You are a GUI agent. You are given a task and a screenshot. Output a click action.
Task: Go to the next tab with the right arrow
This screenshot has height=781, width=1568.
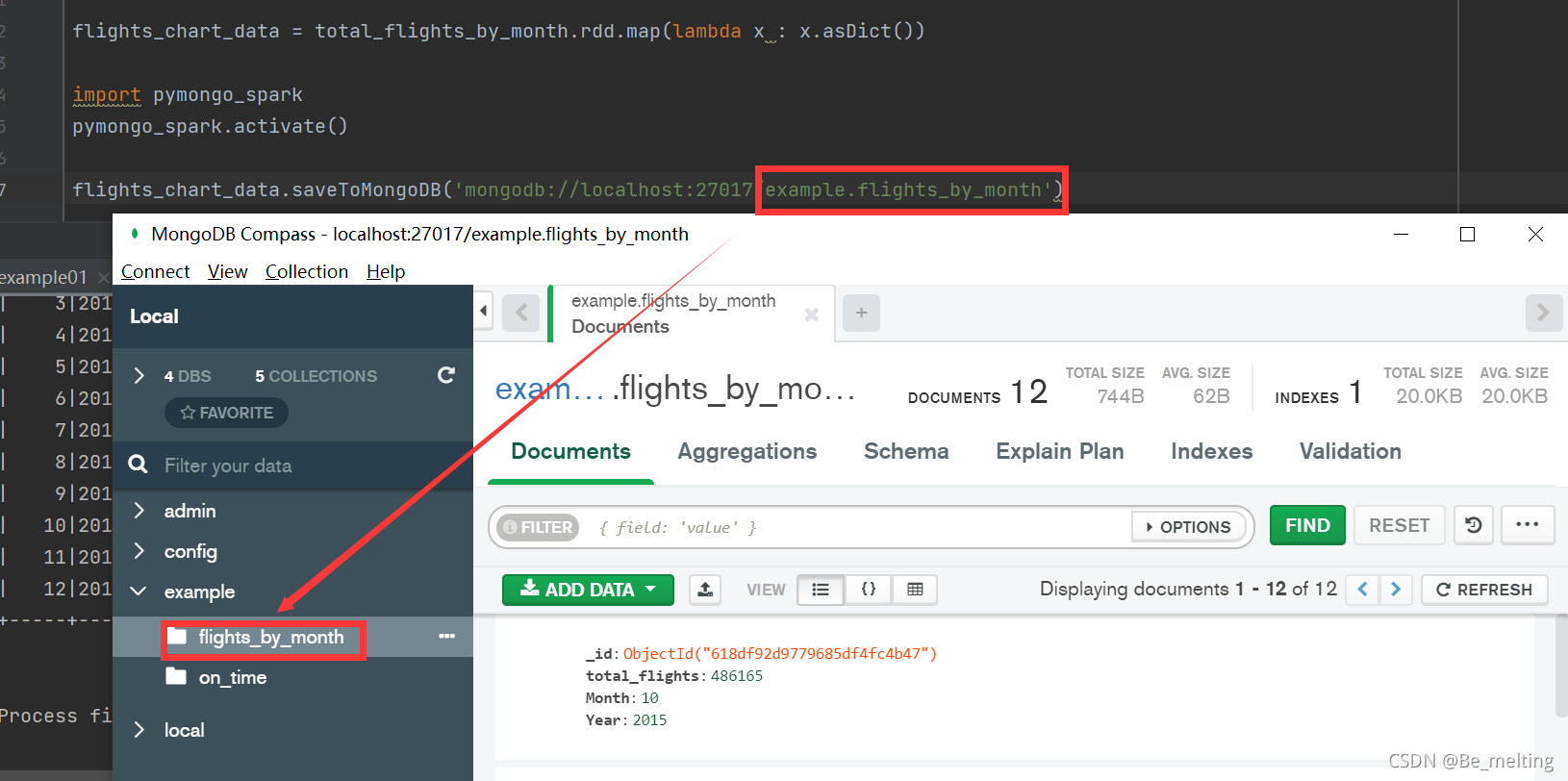coord(1543,313)
